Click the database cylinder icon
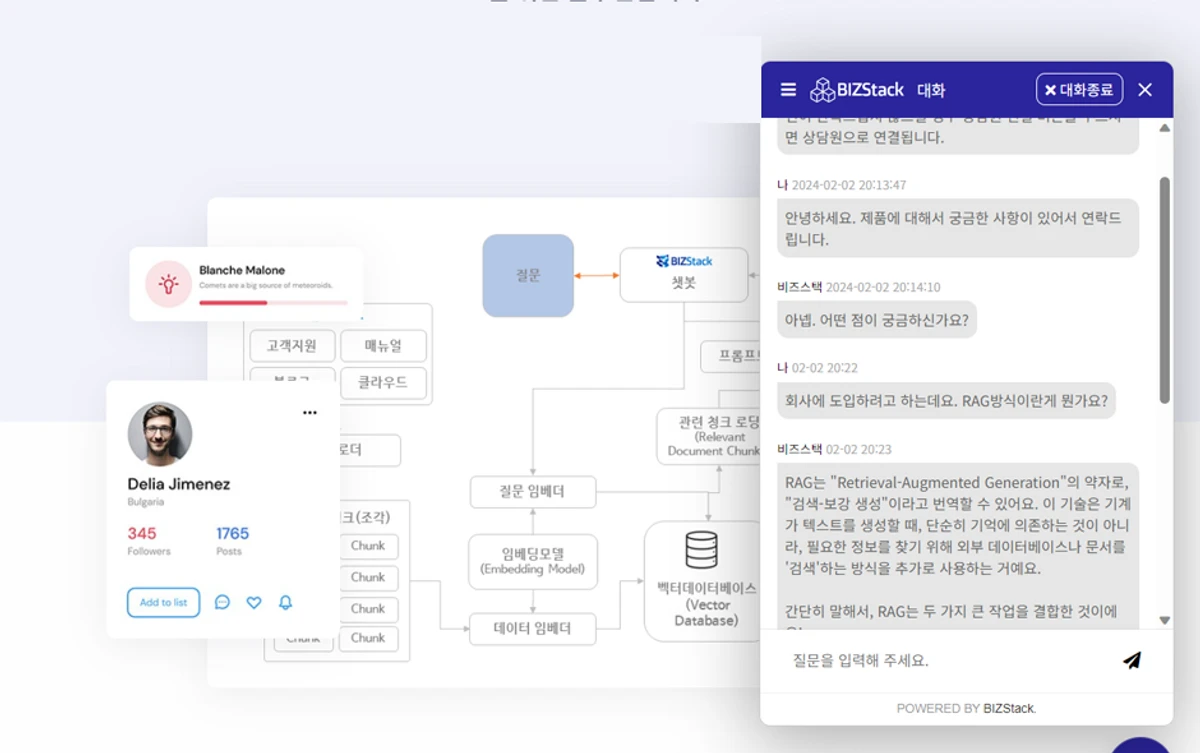Viewport: 1200px width, 753px height. (701, 551)
